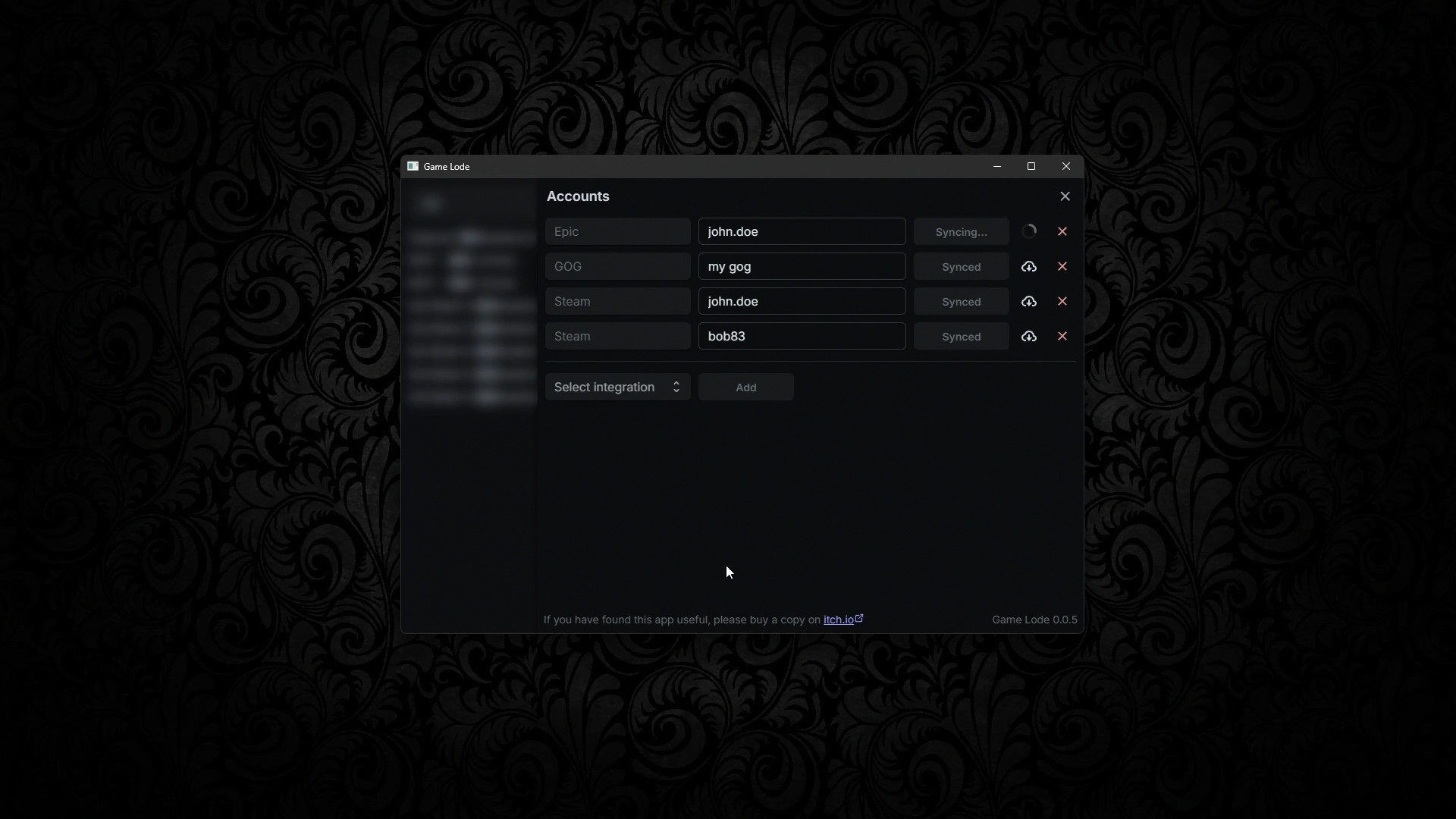This screenshot has height=819, width=1456.
Task: Click the Add account button
Action: (x=745, y=388)
